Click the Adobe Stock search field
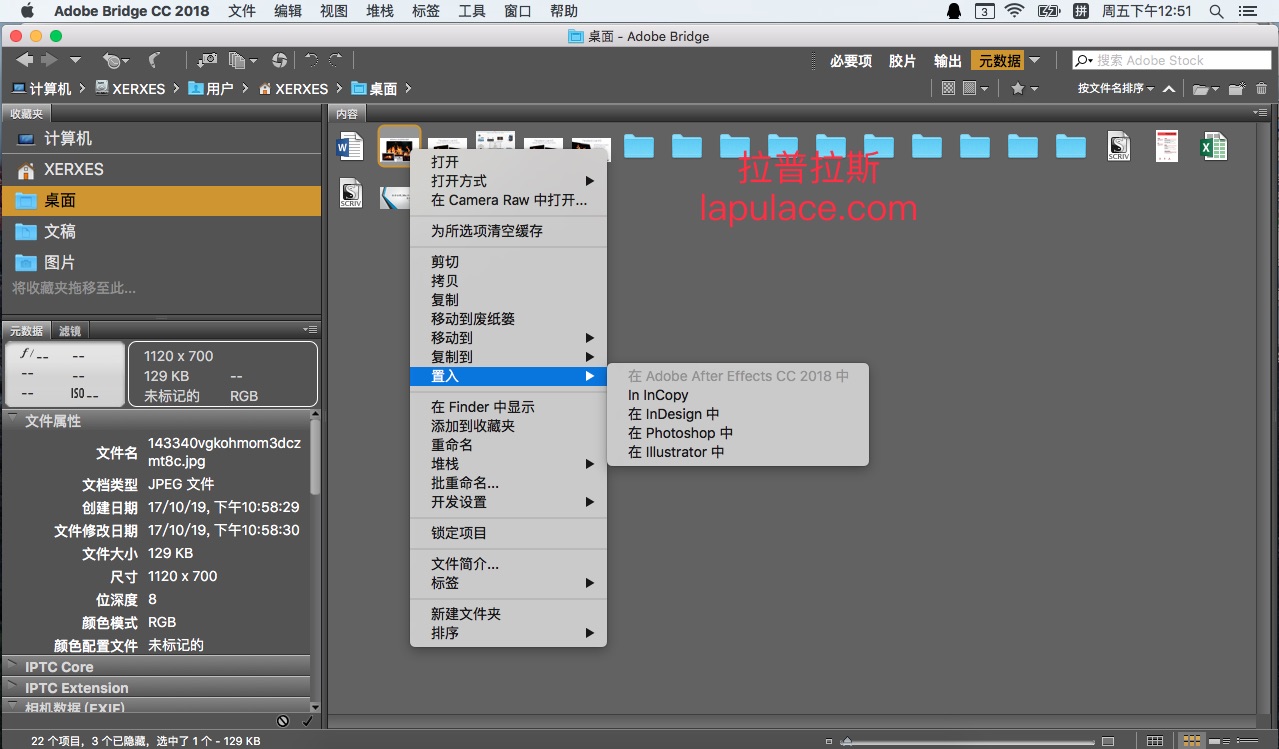Screen dimensions: 1279x749 [1171, 60]
